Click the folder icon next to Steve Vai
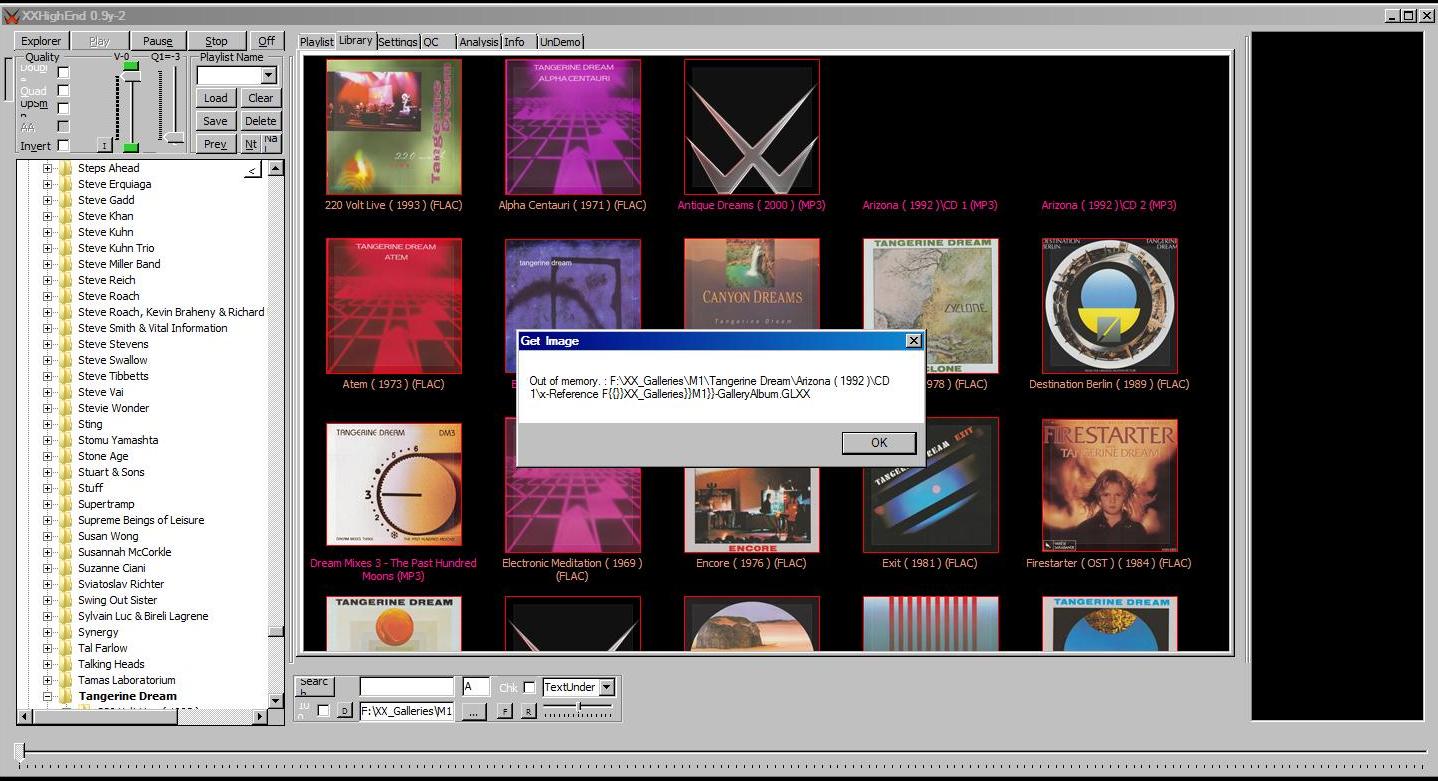The image size is (1438, 781). (66, 392)
